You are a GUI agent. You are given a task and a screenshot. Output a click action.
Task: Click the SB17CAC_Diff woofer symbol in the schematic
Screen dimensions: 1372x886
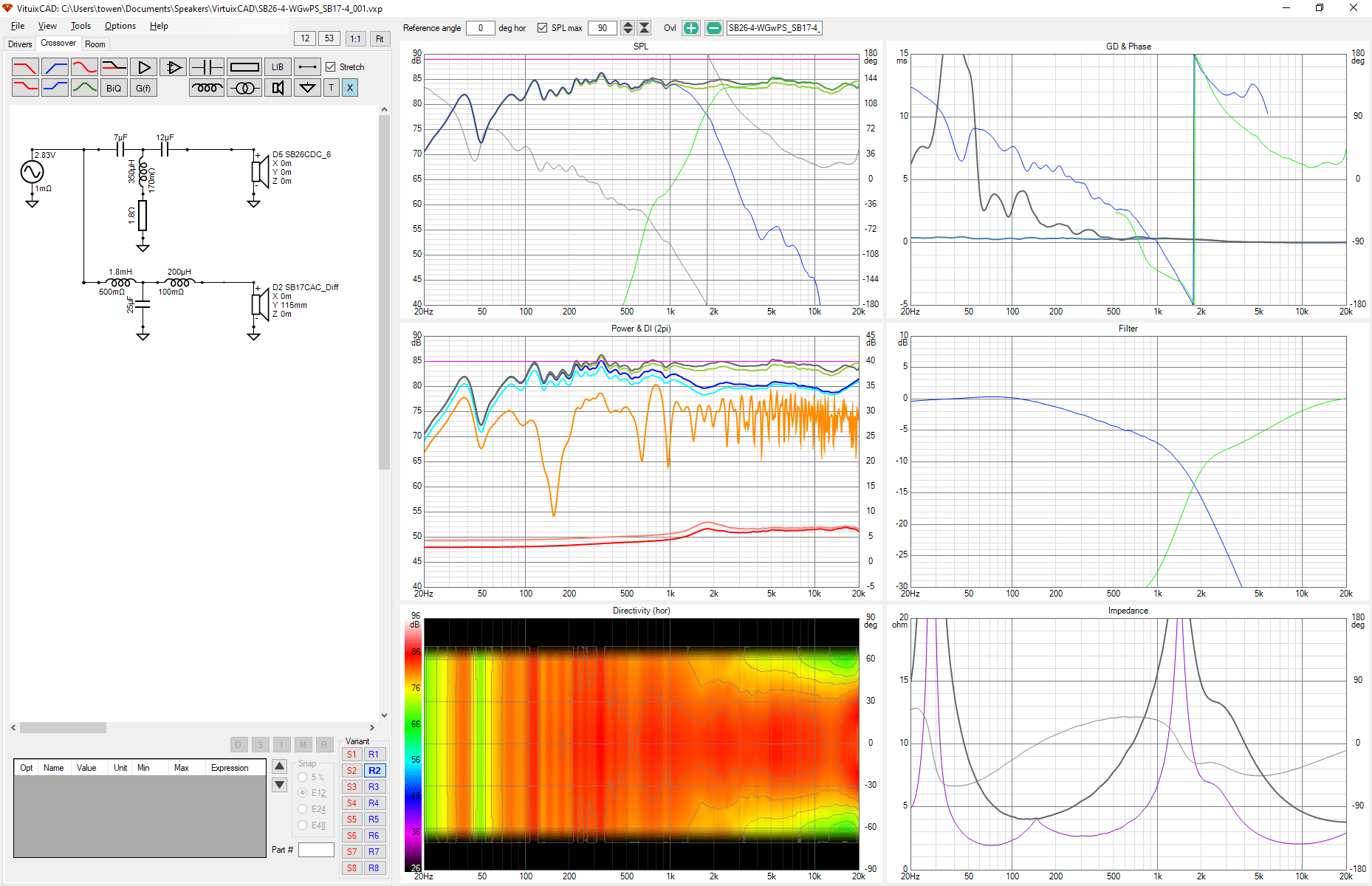(258, 304)
